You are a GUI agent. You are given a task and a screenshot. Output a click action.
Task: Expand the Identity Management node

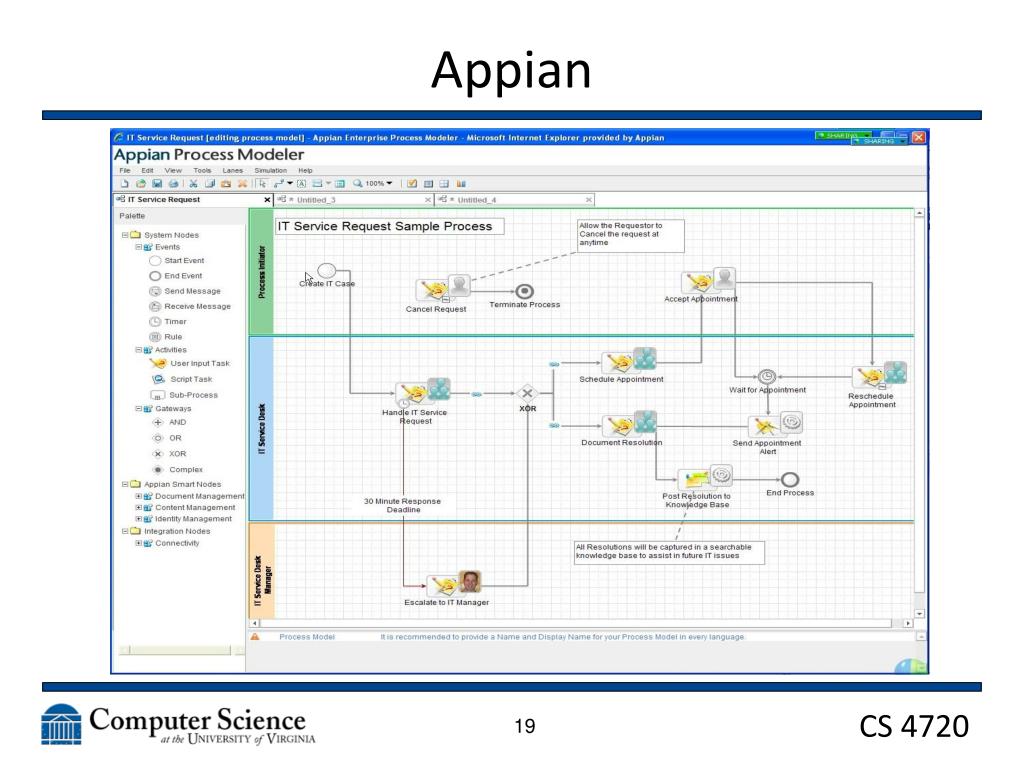coord(138,519)
